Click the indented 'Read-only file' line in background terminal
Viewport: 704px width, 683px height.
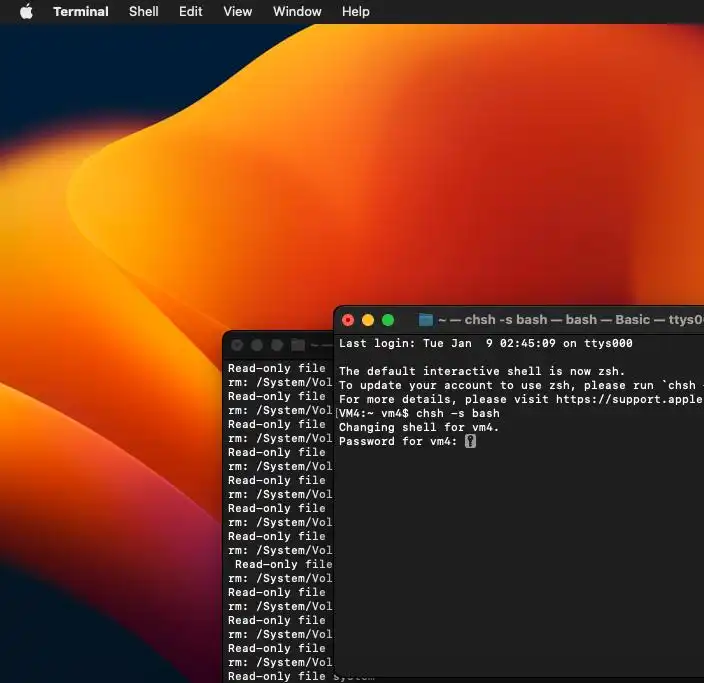(284, 564)
